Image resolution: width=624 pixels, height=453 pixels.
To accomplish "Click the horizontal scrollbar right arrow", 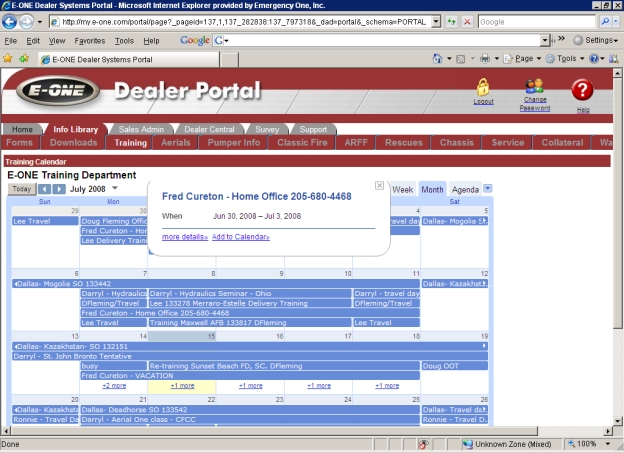I will click(x=608, y=431).
